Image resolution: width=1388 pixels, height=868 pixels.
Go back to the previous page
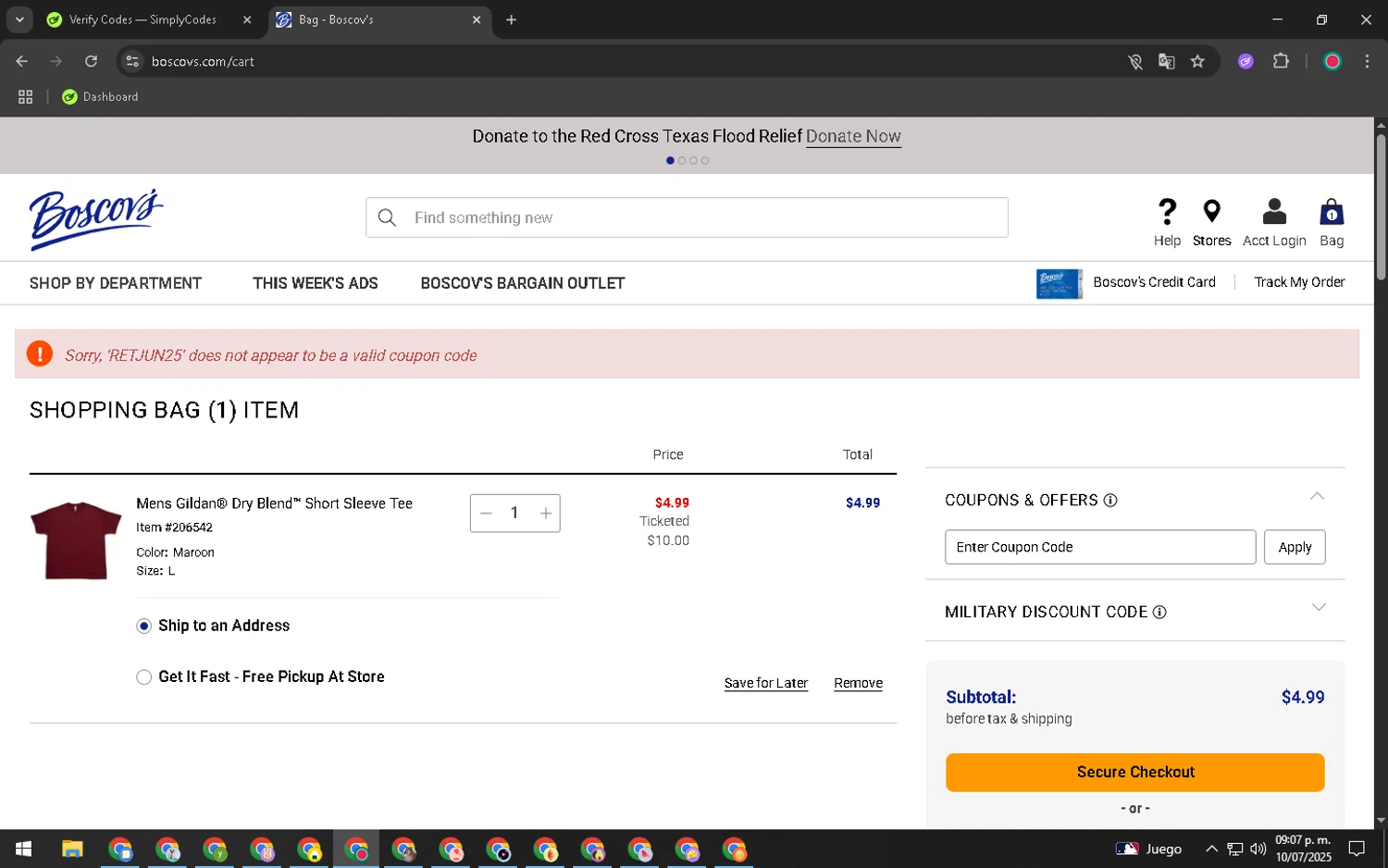(22, 61)
